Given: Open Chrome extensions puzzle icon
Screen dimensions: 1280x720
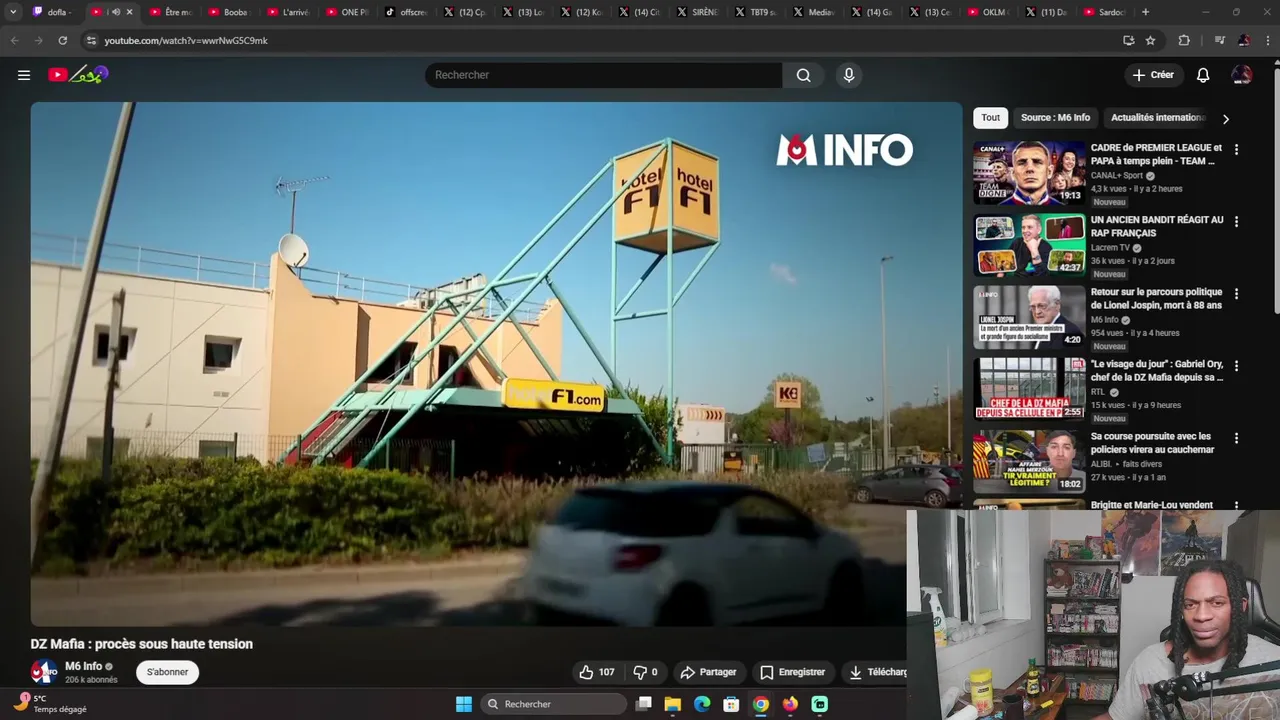Looking at the screenshot, I should coord(1184,41).
